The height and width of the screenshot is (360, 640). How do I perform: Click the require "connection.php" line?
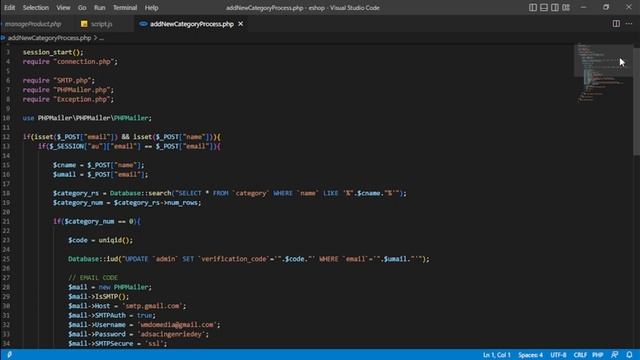70,62
